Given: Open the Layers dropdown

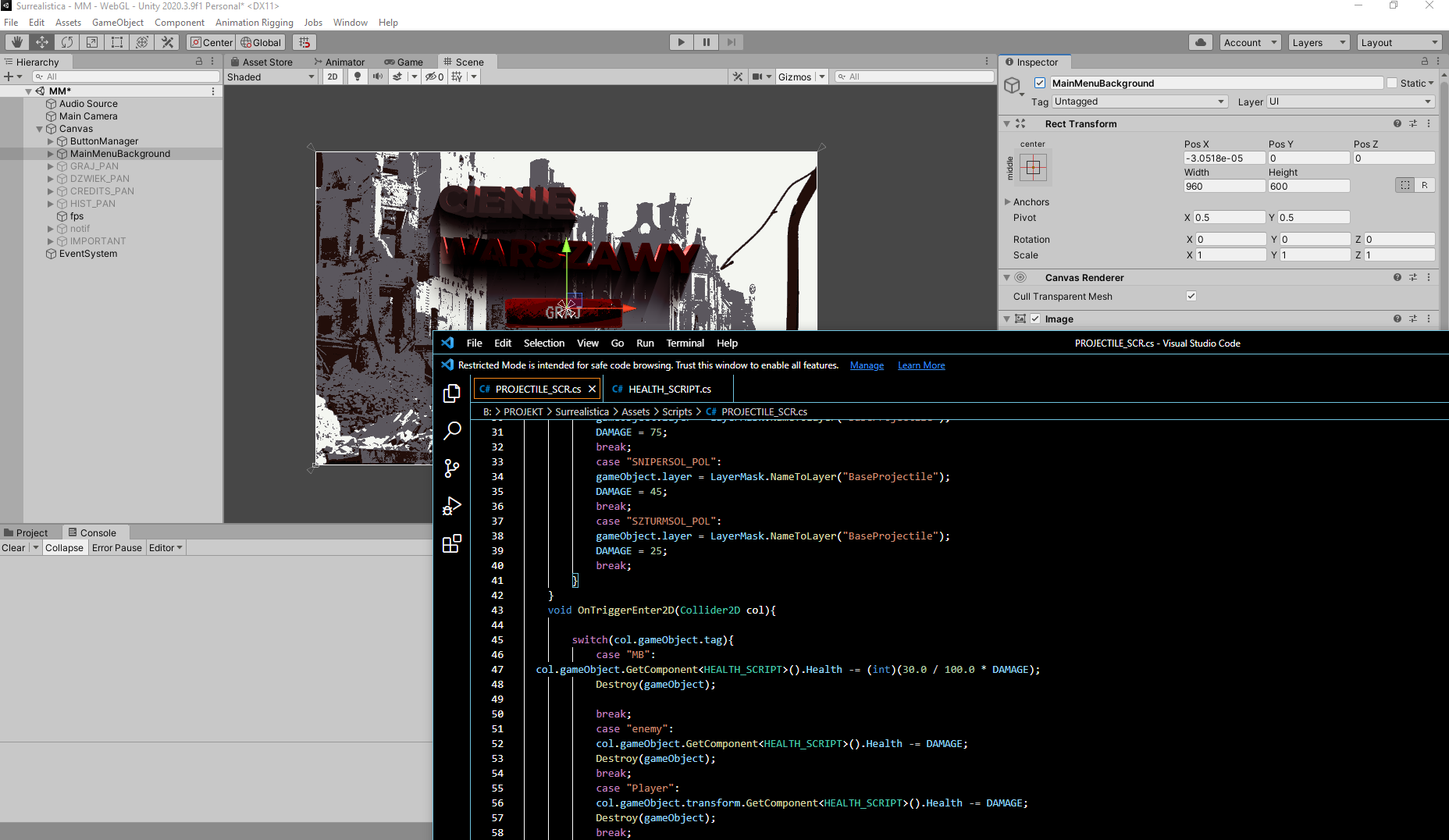Looking at the screenshot, I should (x=1319, y=42).
